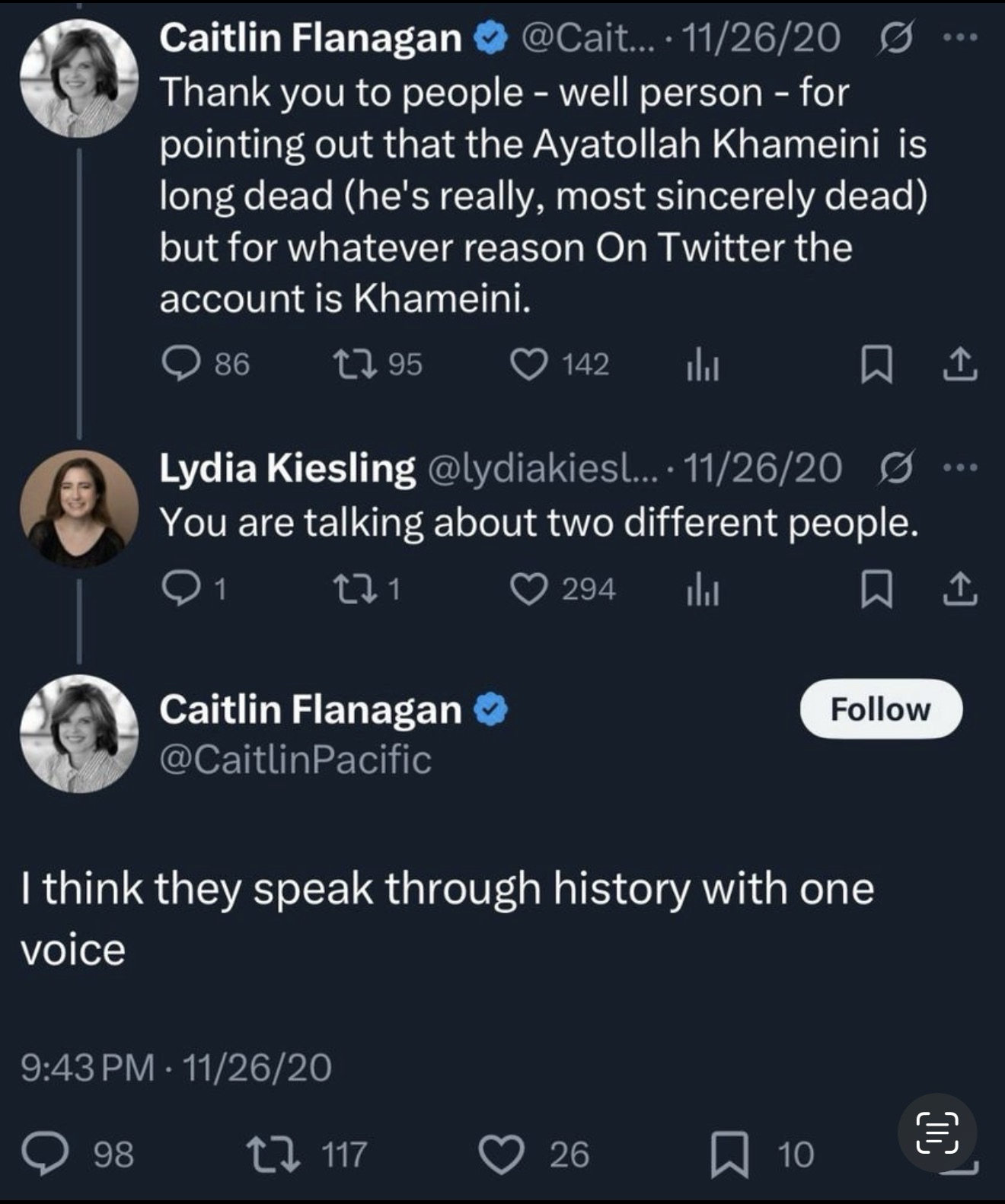Screen dimensions: 1005x1204
Task: View analytics of the first tweet
Action: pos(703,365)
